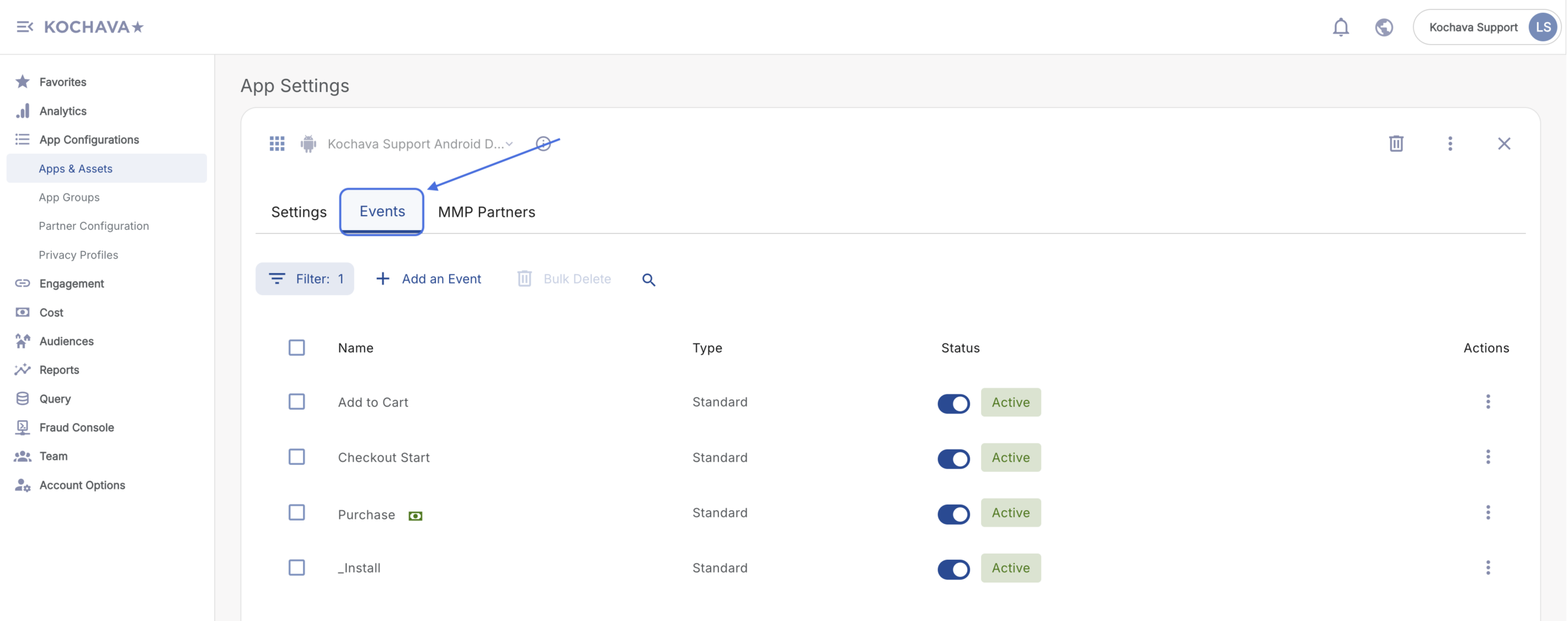This screenshot has width=1568, height=621.
Task: Switch to the MMP Partners tab
Action: 486,212
